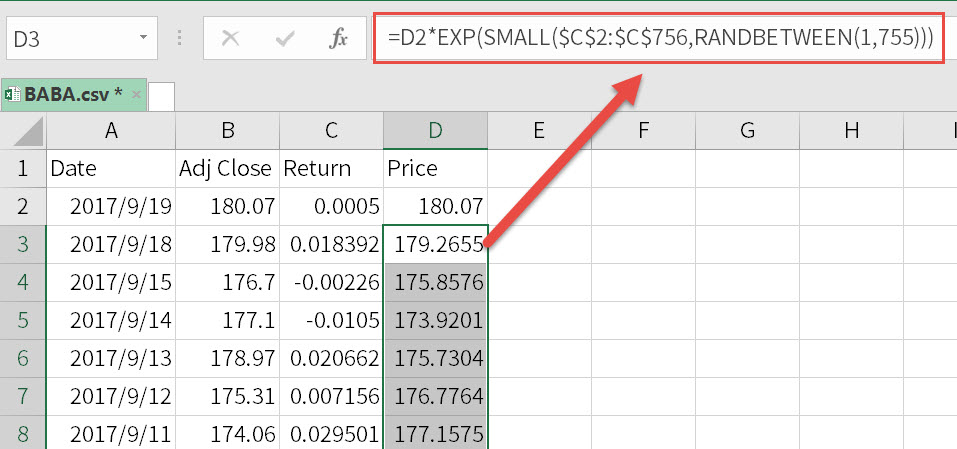Viewport: 957px width, 449px height.
Task: Click inside the formula bar text
Action: pos(660,38)
